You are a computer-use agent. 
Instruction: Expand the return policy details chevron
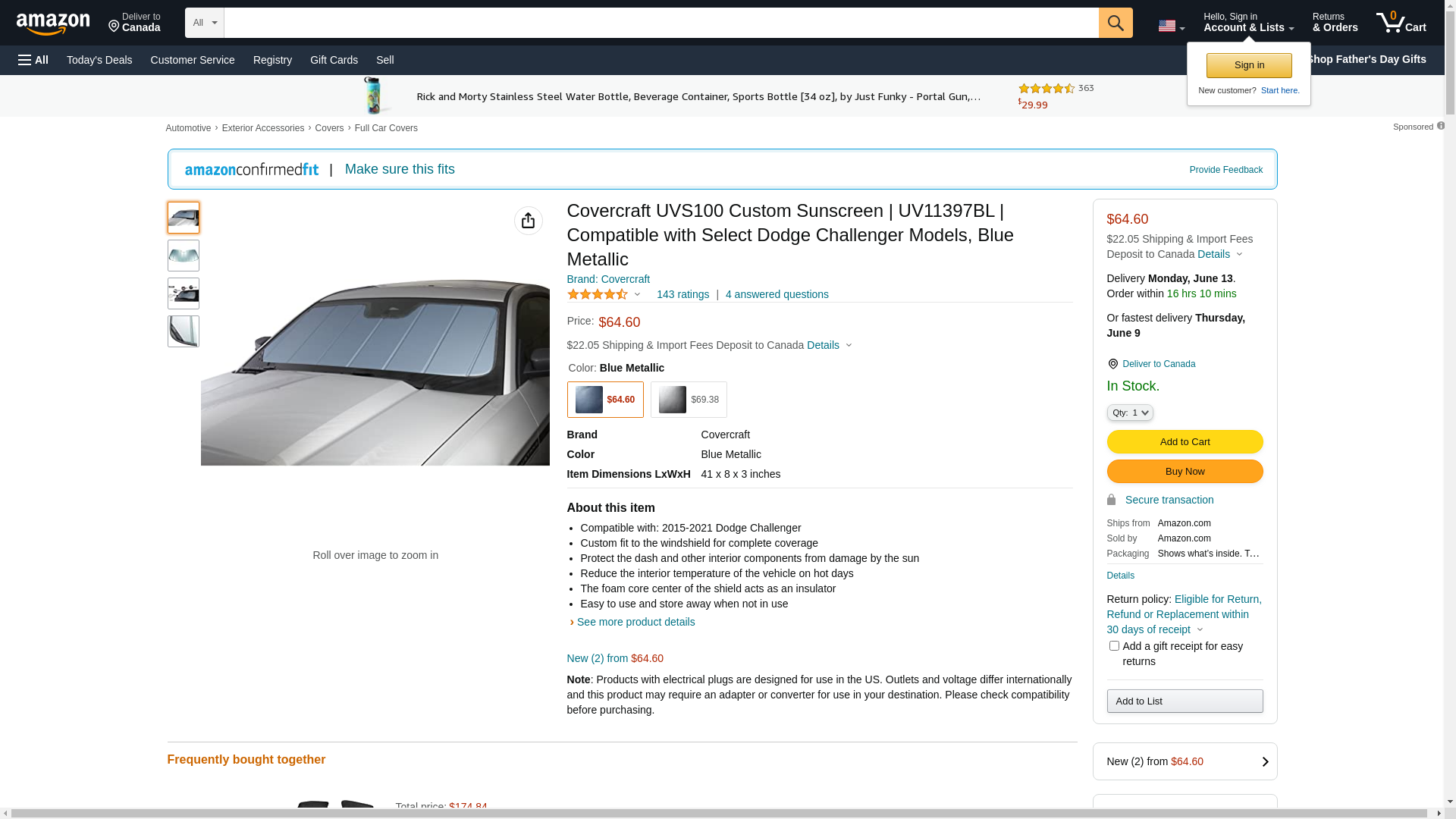click(x=1200, y=629)
